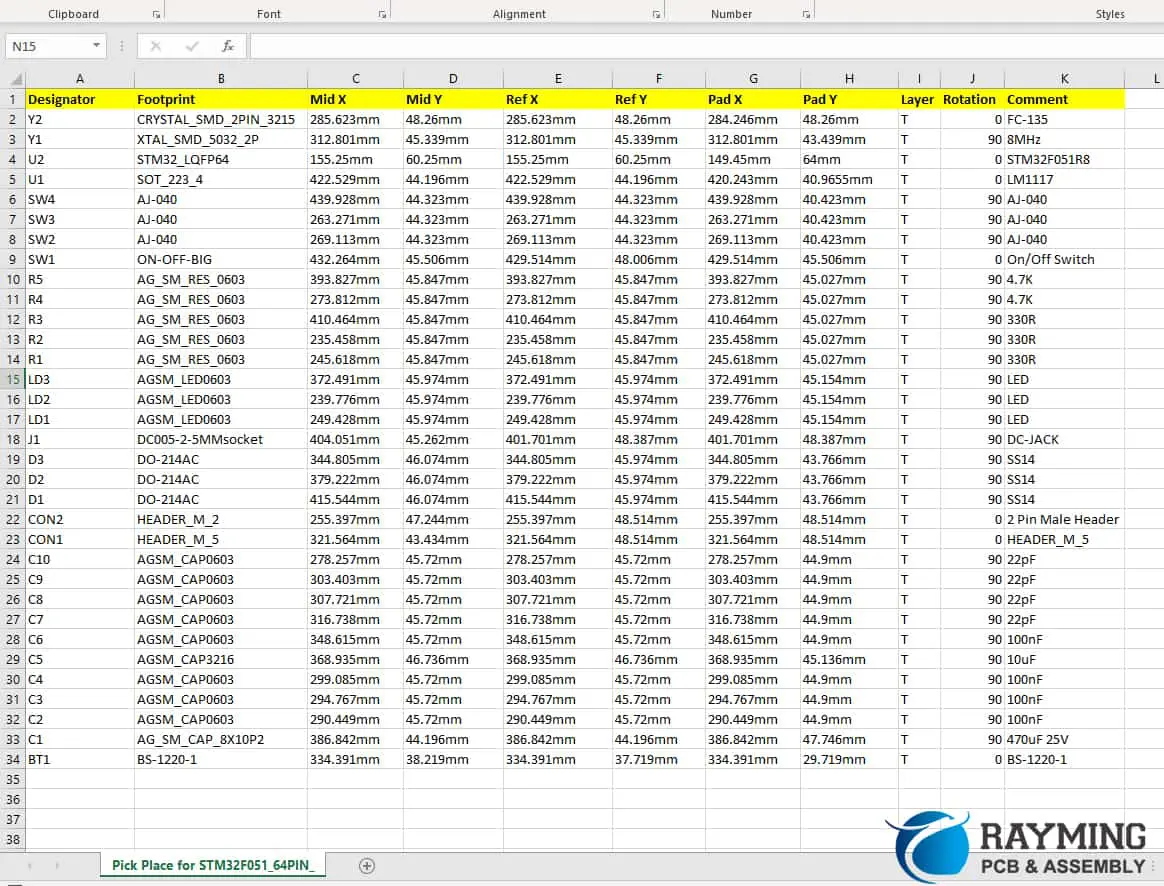Open the Number format dialog launcher

pyautogui.click(x=806, y=15)
